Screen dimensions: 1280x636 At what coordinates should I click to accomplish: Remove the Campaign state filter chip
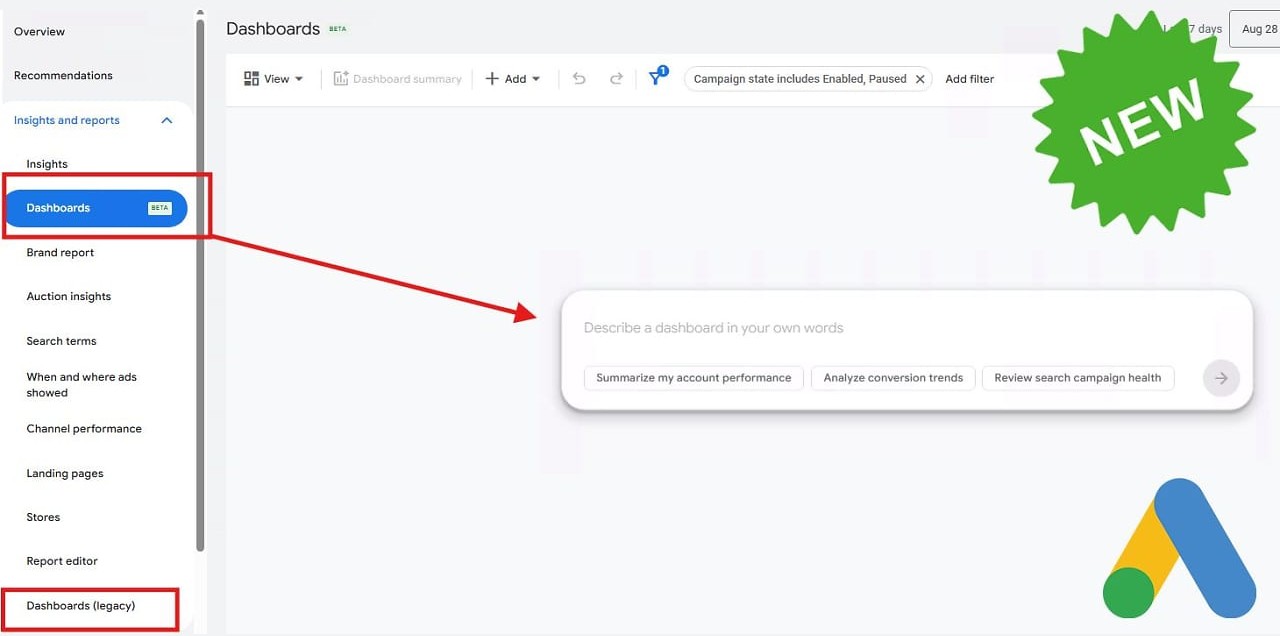pyautogui.click(x=920, y=79)
